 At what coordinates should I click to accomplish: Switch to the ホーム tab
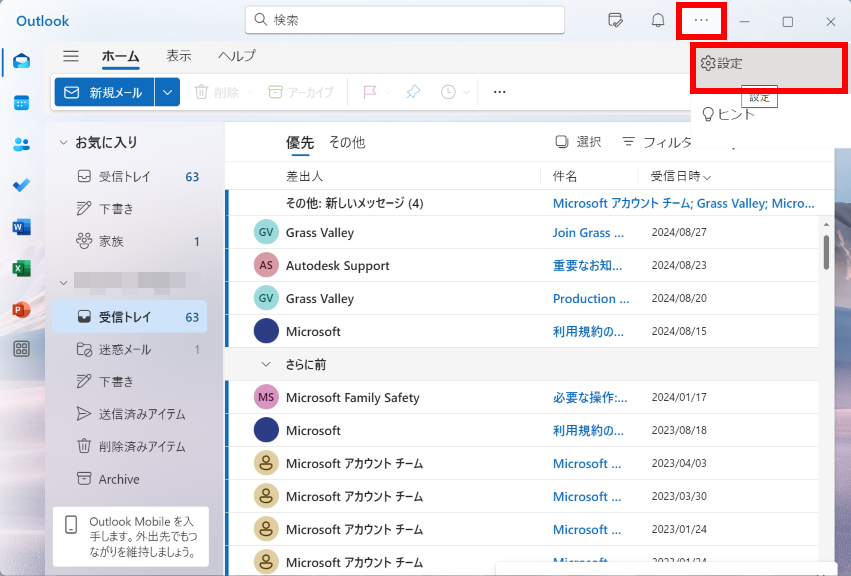(120, 56)
